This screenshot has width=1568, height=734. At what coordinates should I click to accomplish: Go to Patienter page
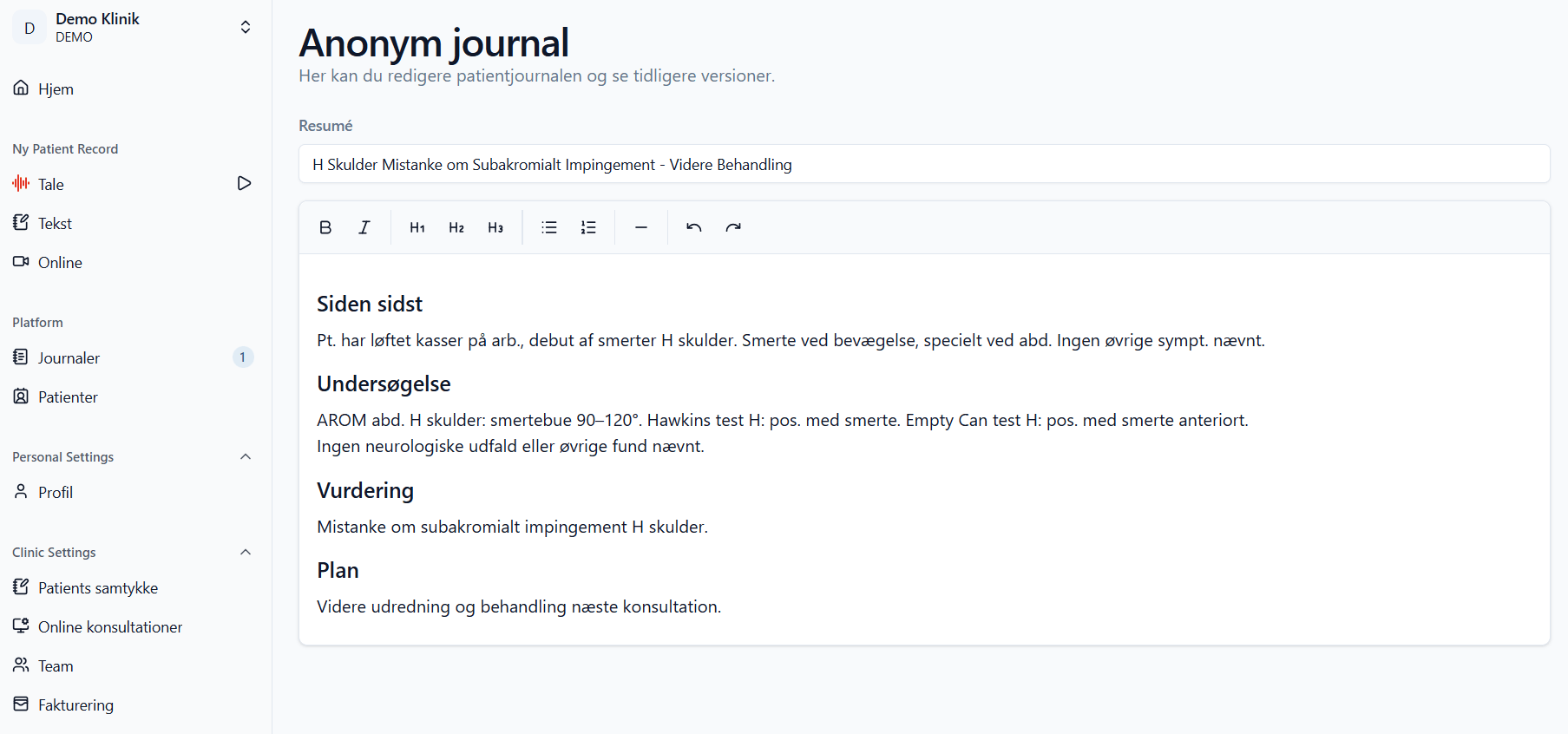(68, 396)
